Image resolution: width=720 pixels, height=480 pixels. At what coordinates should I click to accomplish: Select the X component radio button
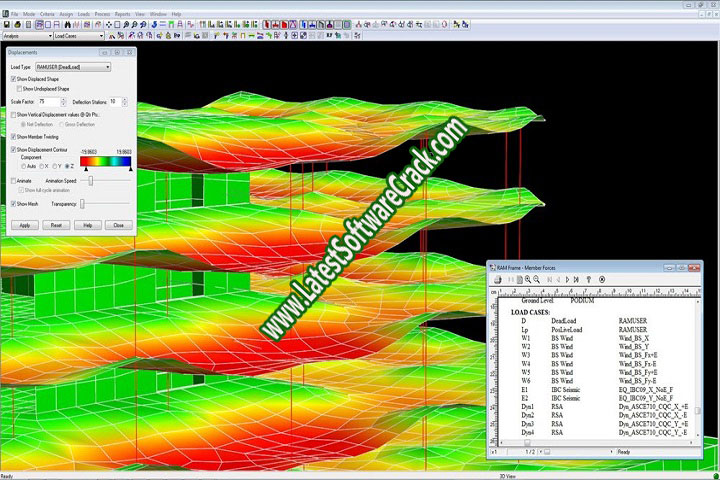point(41,166)
